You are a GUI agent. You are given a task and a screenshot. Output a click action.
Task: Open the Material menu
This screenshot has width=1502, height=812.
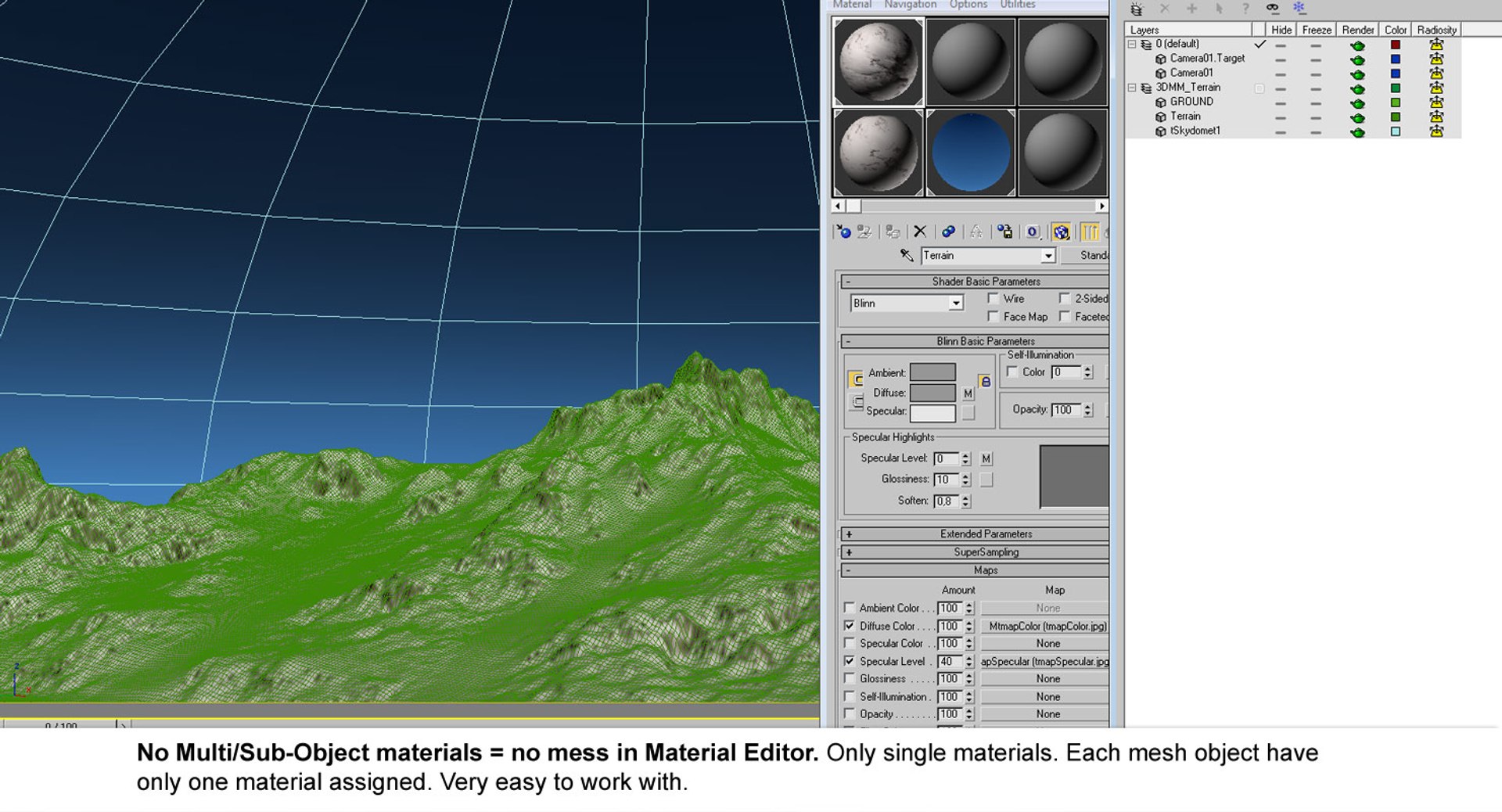pyautogui.click(x=852, y=5)
